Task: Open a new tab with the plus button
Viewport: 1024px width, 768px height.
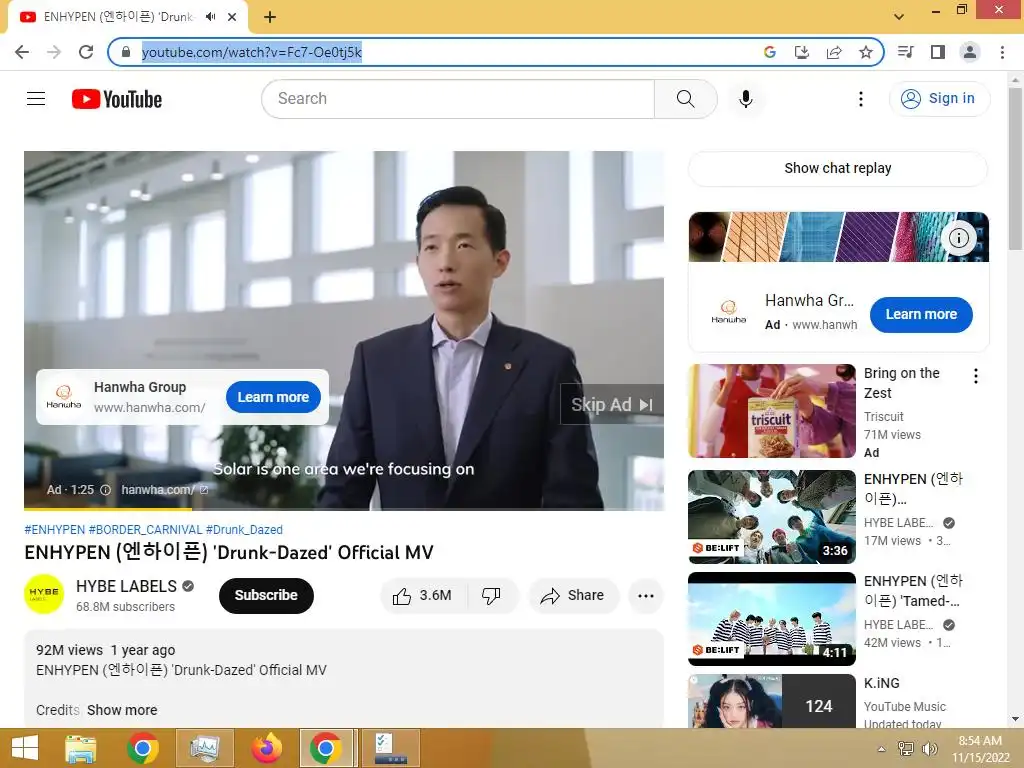Action: 270,17
